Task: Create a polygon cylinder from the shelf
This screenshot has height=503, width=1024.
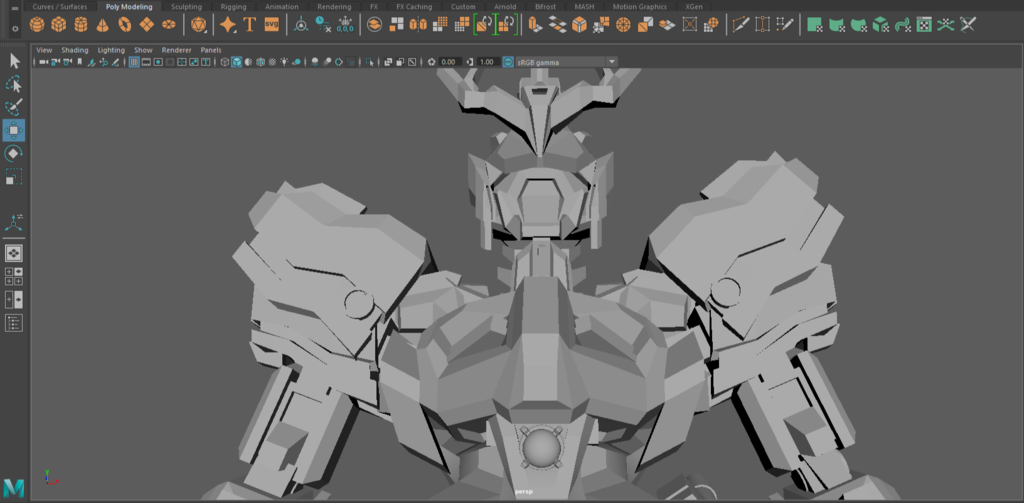Action: click(x=81, y=25)
